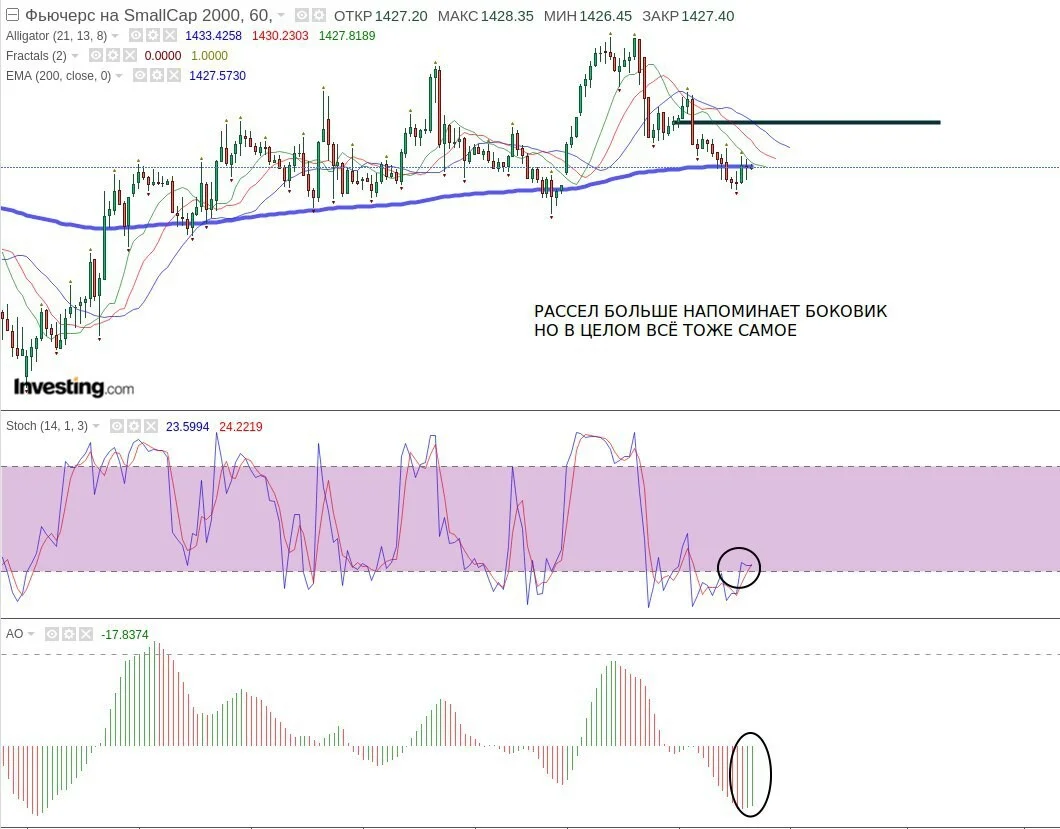Hide the Stoch indicator with its eye icon
The width and height of the screenshot is (1060, 829).
[x=117, y=426]
